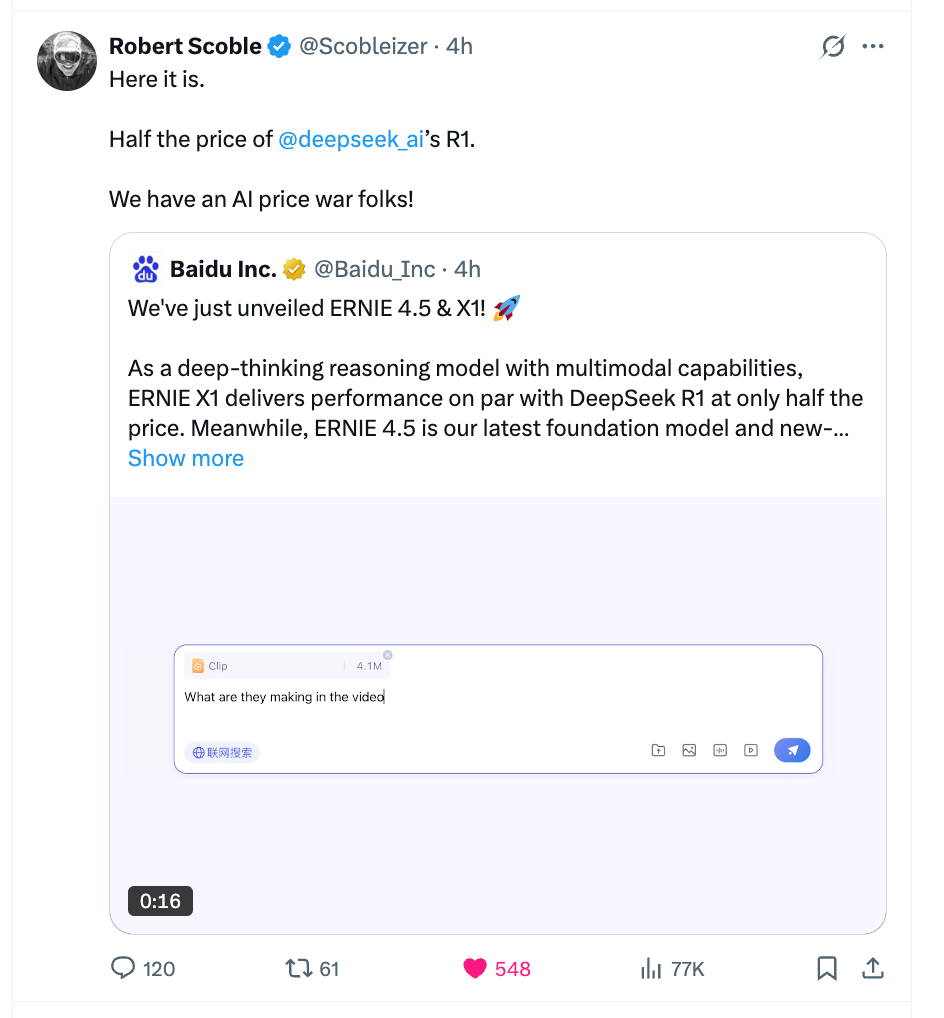
Task: Remove the attached Clip file
Action: click(388, 655)
